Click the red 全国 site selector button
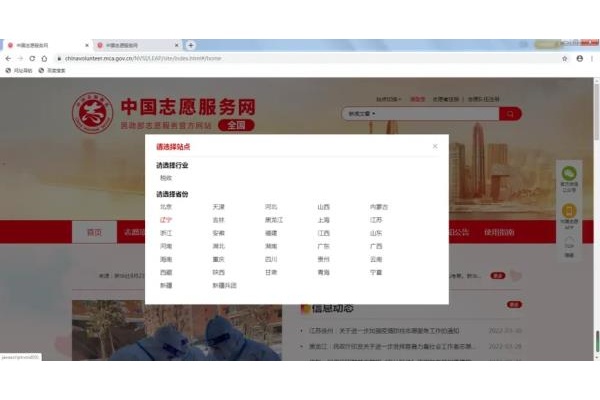This screenshot has width=600, height=400. coord(236,125)
